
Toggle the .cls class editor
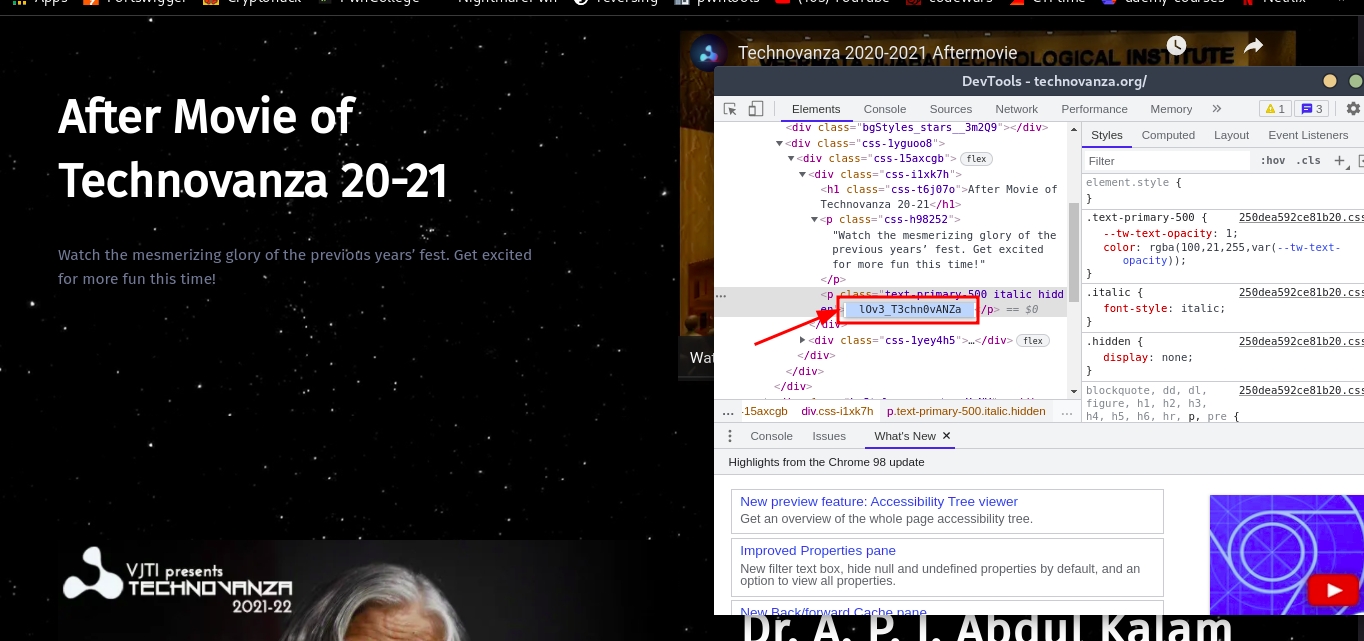tap(1308, 161)
